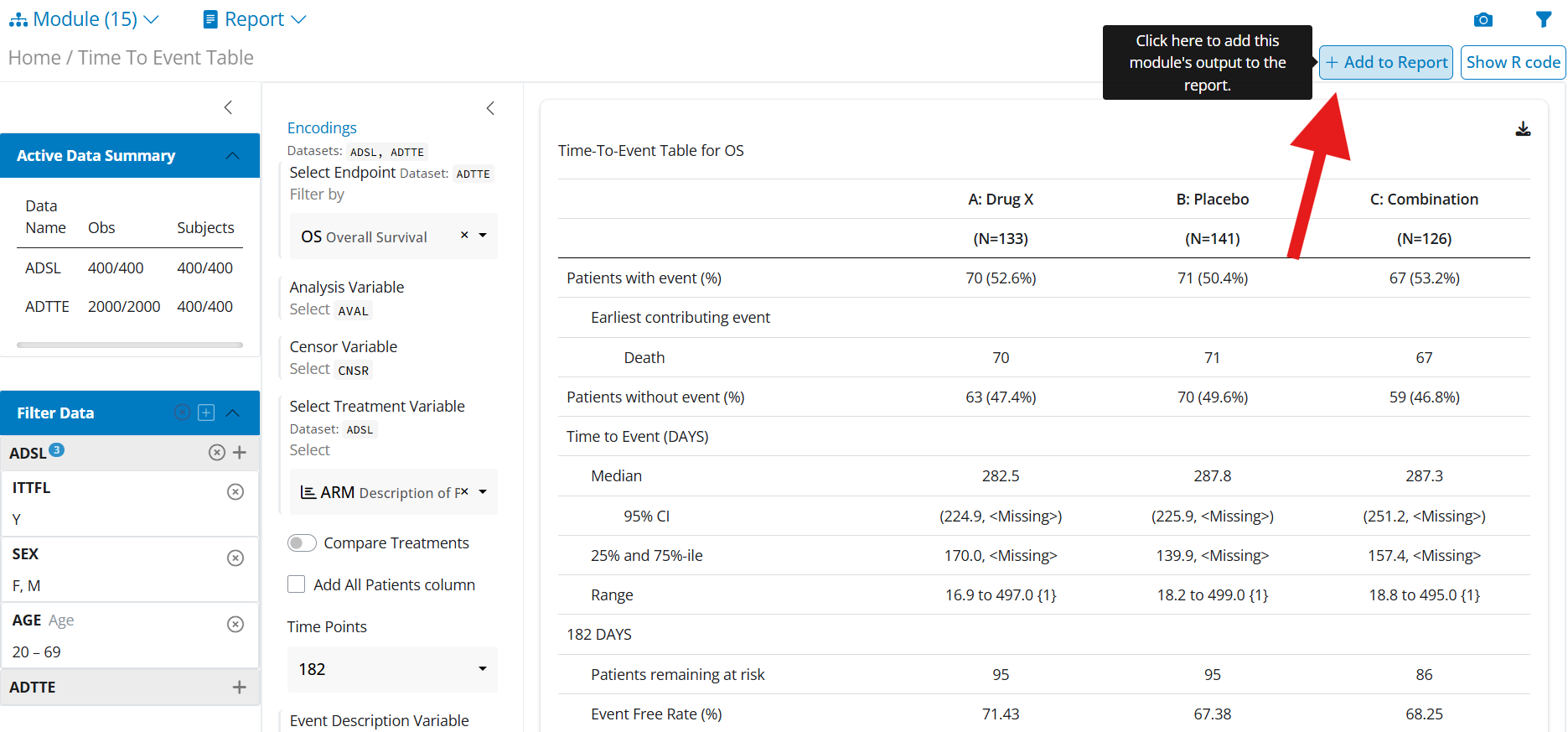The image size is (1568, 732).
Task: Open the Report menu
Action: point(255,19)
